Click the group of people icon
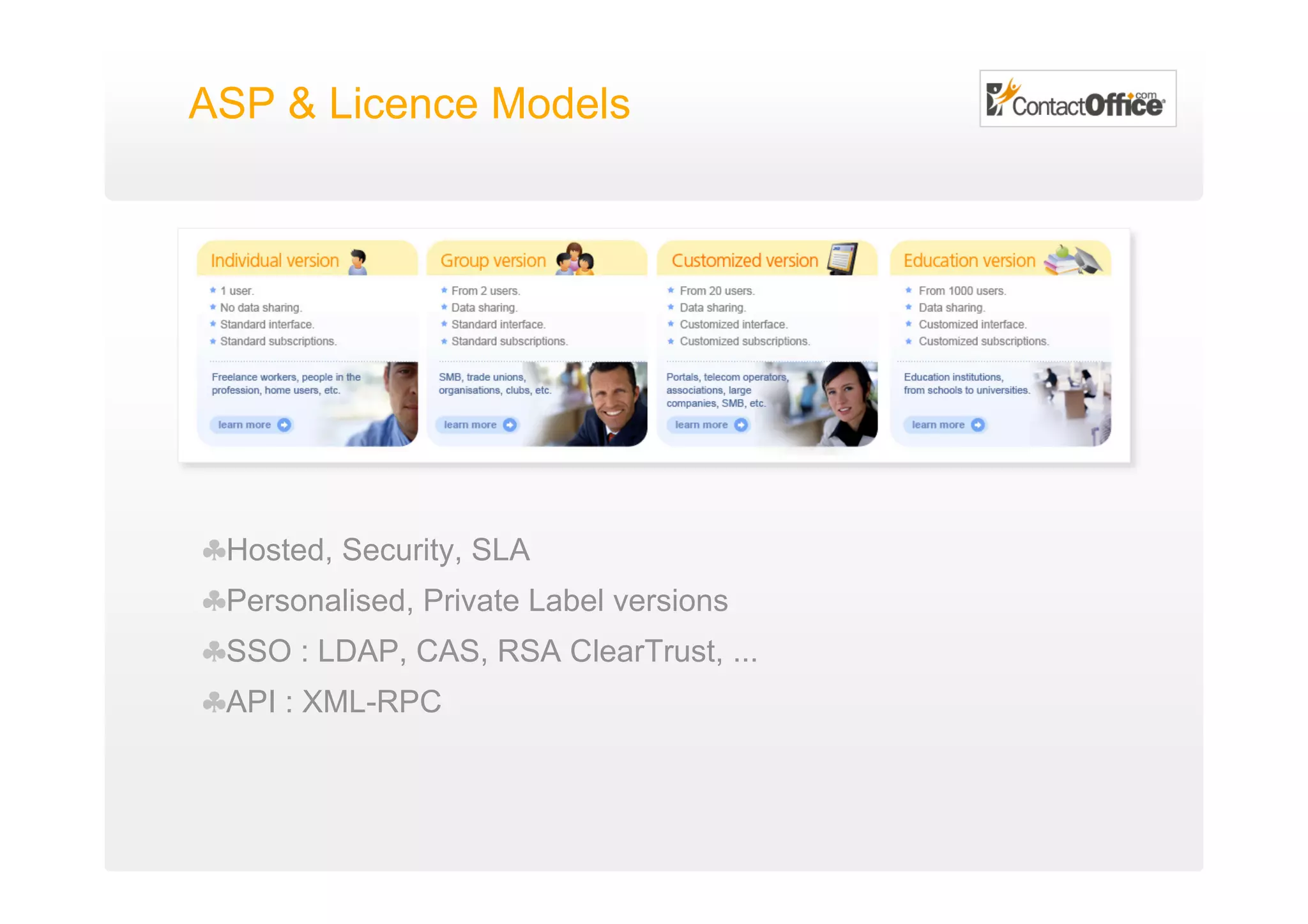 575,259
